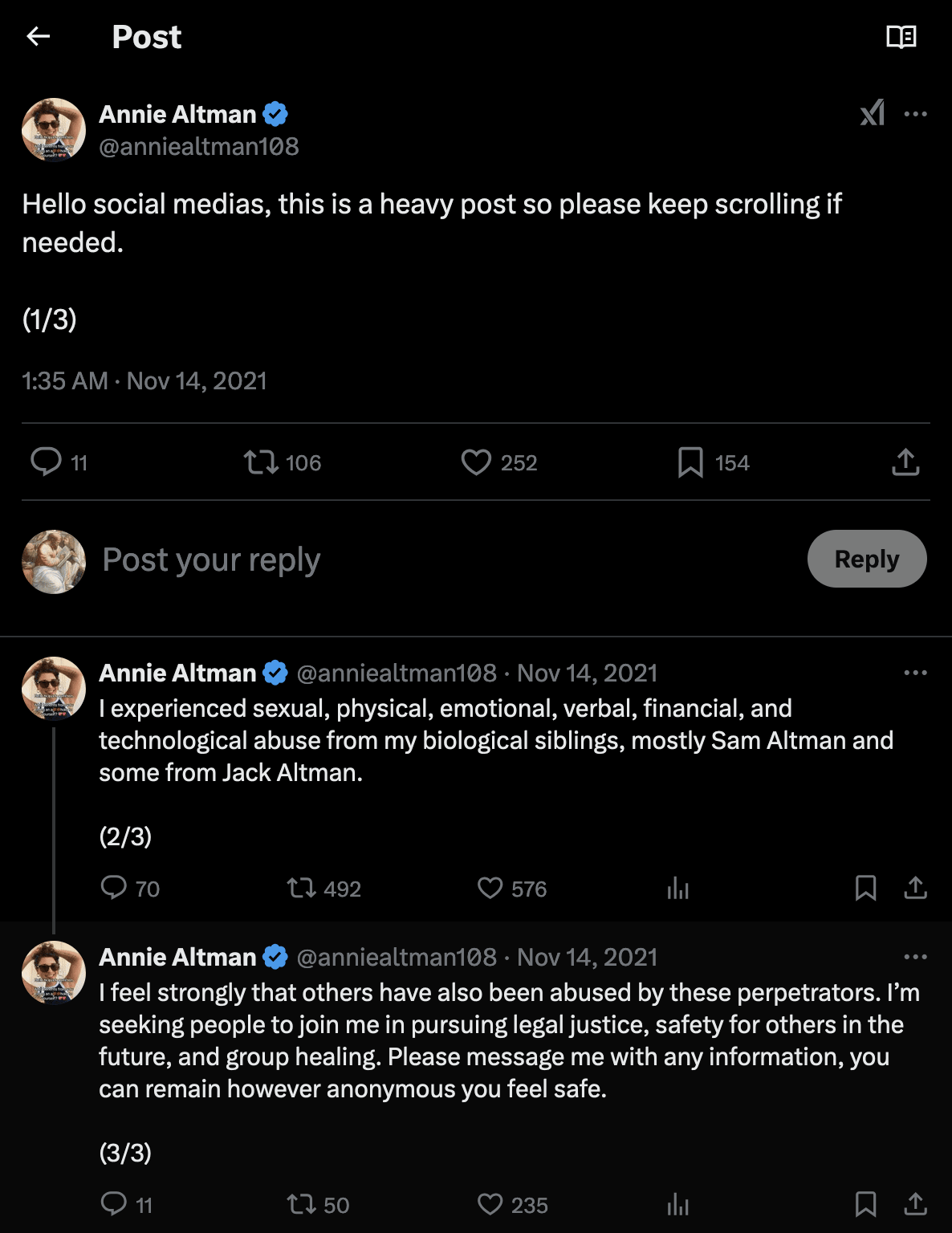
Task: Reply to the (2/3) post with 70 comments
Action: [114, 888]
